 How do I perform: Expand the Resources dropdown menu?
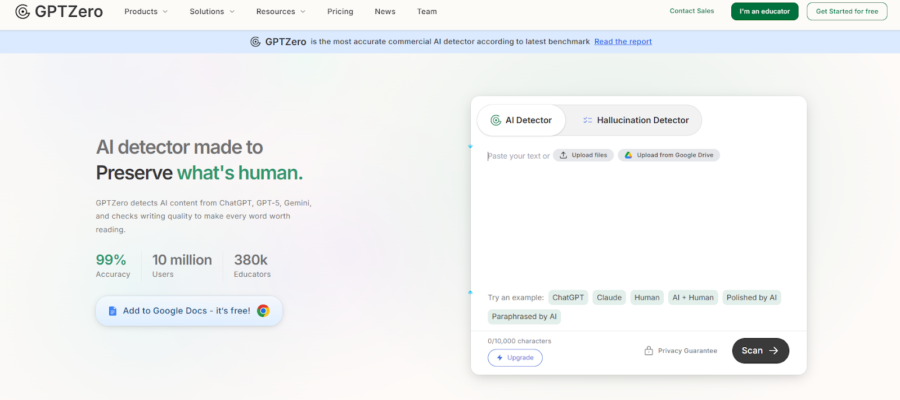coord(281,12)
